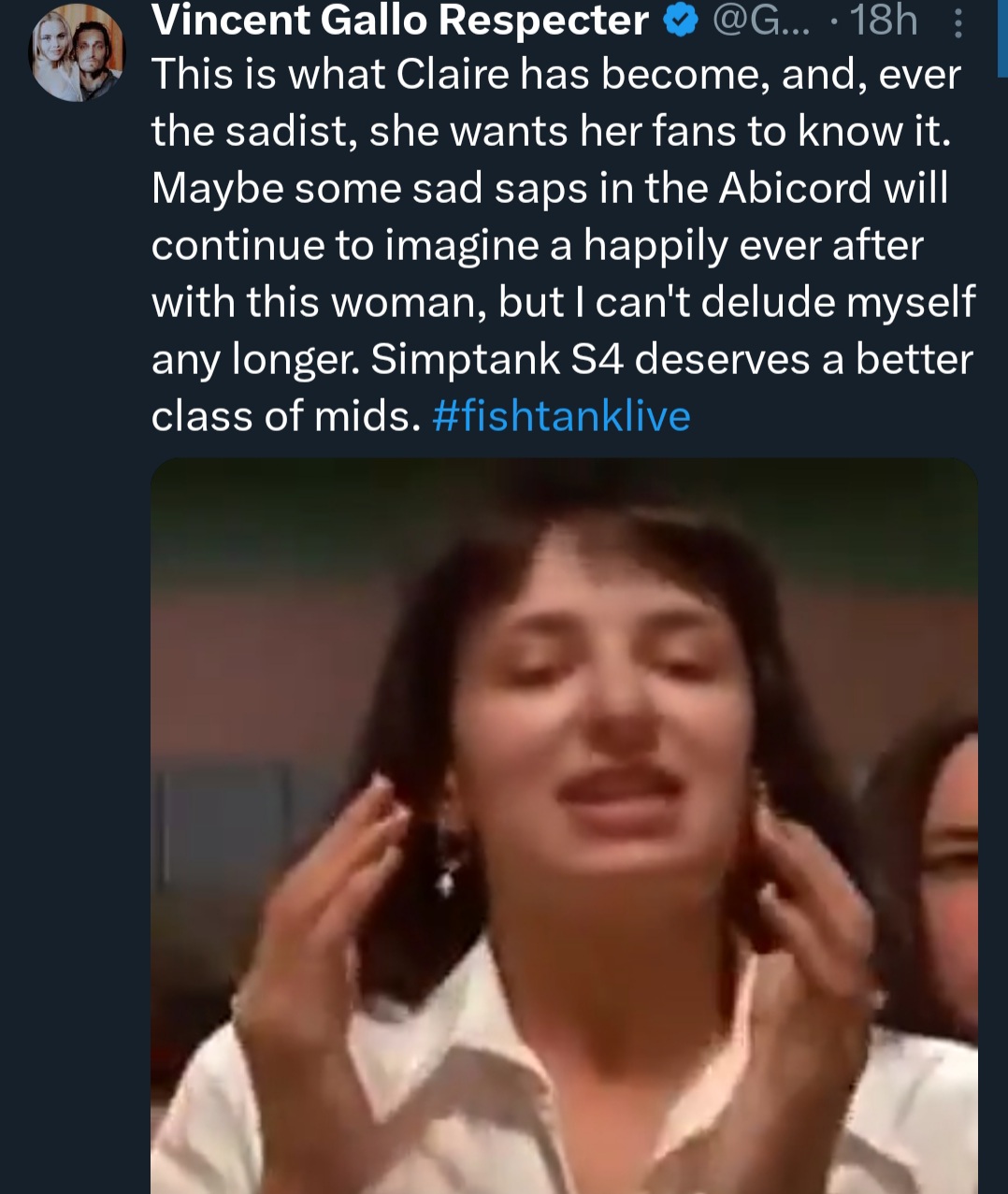Click the blue verified checkmark badge
1008x1194 pixels.
(x=681, y=22)
